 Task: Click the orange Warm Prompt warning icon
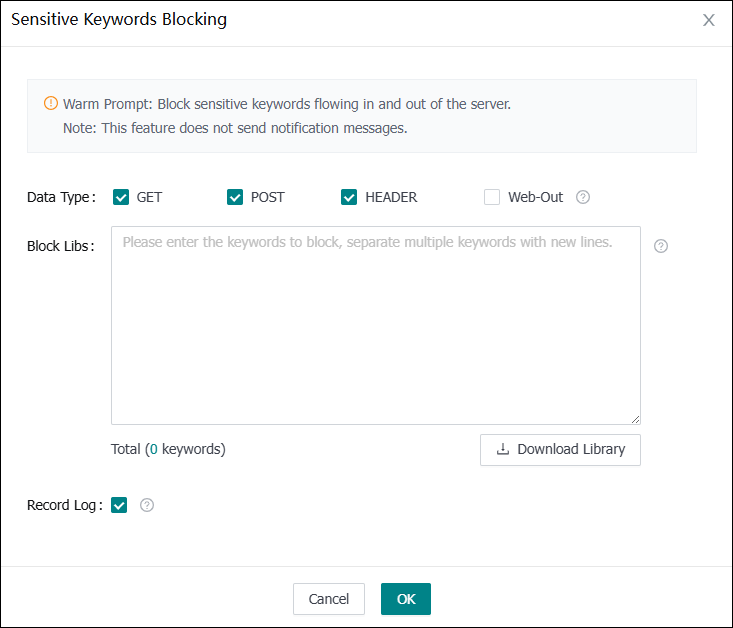[x=51, y=104]
